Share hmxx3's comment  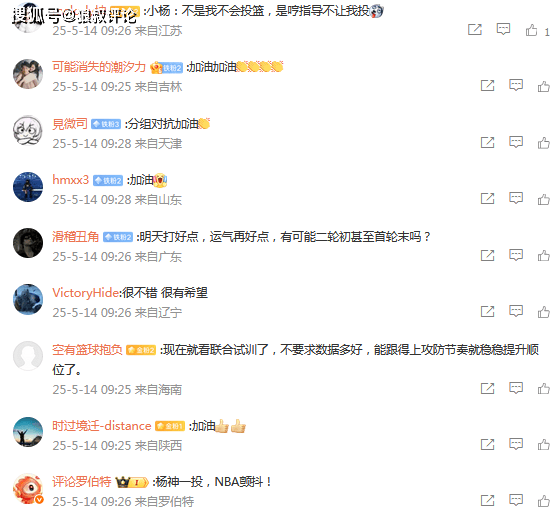(487, 199)
